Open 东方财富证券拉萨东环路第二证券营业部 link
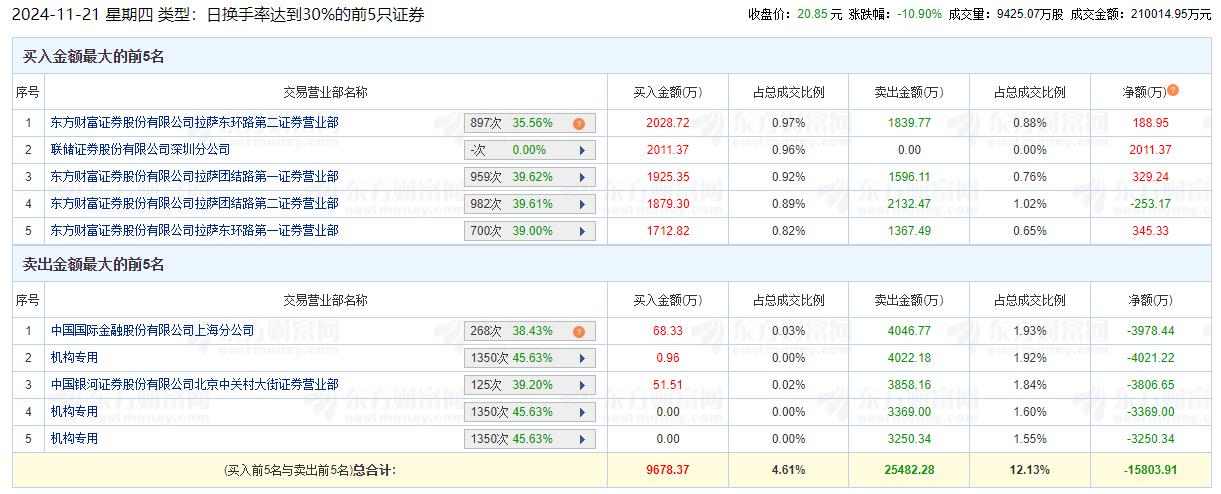Screen dimensions: 1221x494 point(194,123)
